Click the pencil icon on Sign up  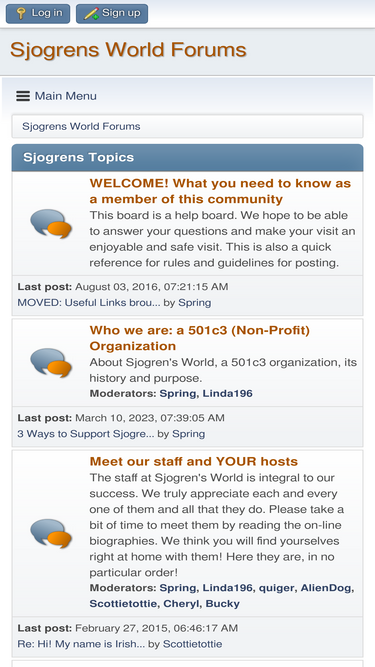[91, 13]
